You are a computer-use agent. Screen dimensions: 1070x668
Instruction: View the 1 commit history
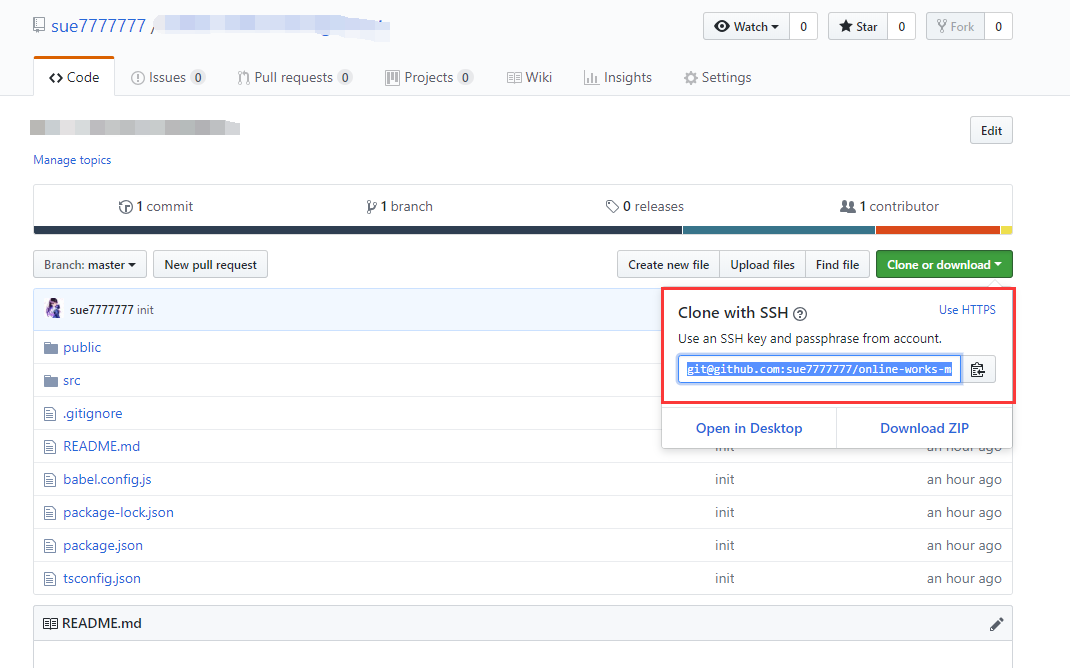pos(156,206)
